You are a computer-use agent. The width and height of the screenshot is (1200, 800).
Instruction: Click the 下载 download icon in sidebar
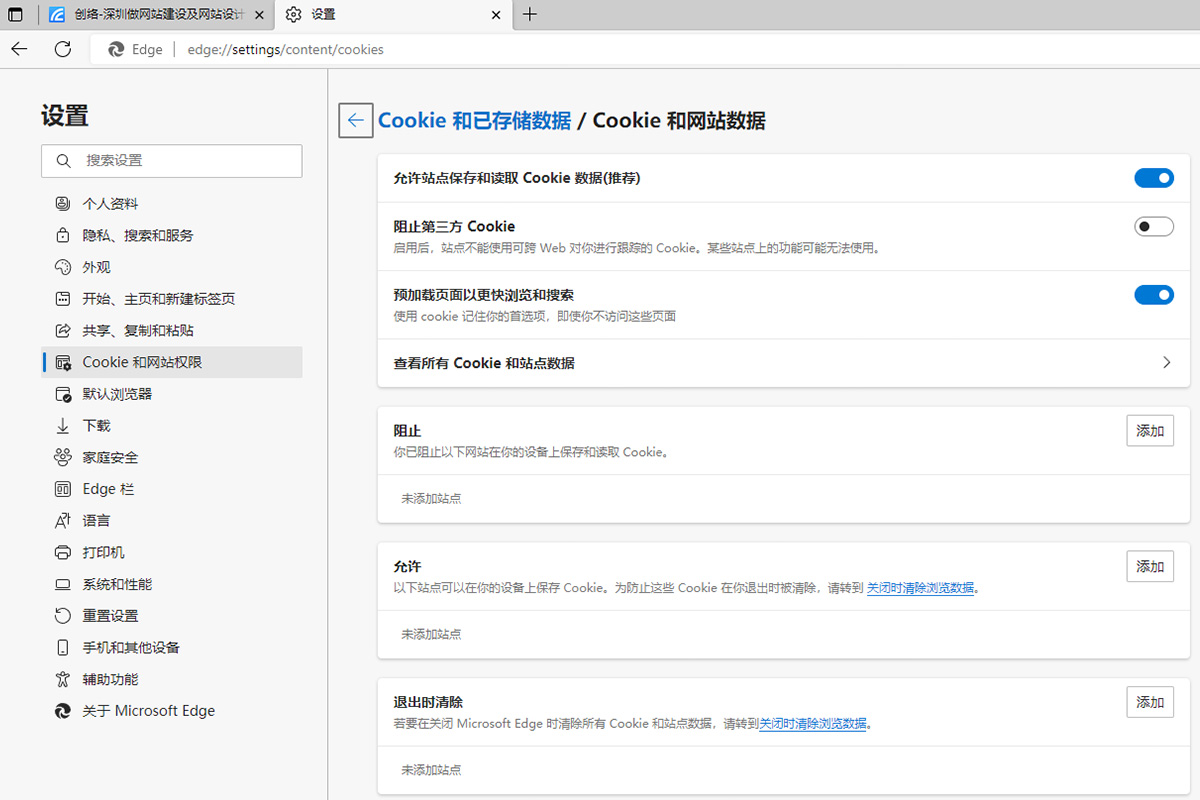(x=63, y=426)
